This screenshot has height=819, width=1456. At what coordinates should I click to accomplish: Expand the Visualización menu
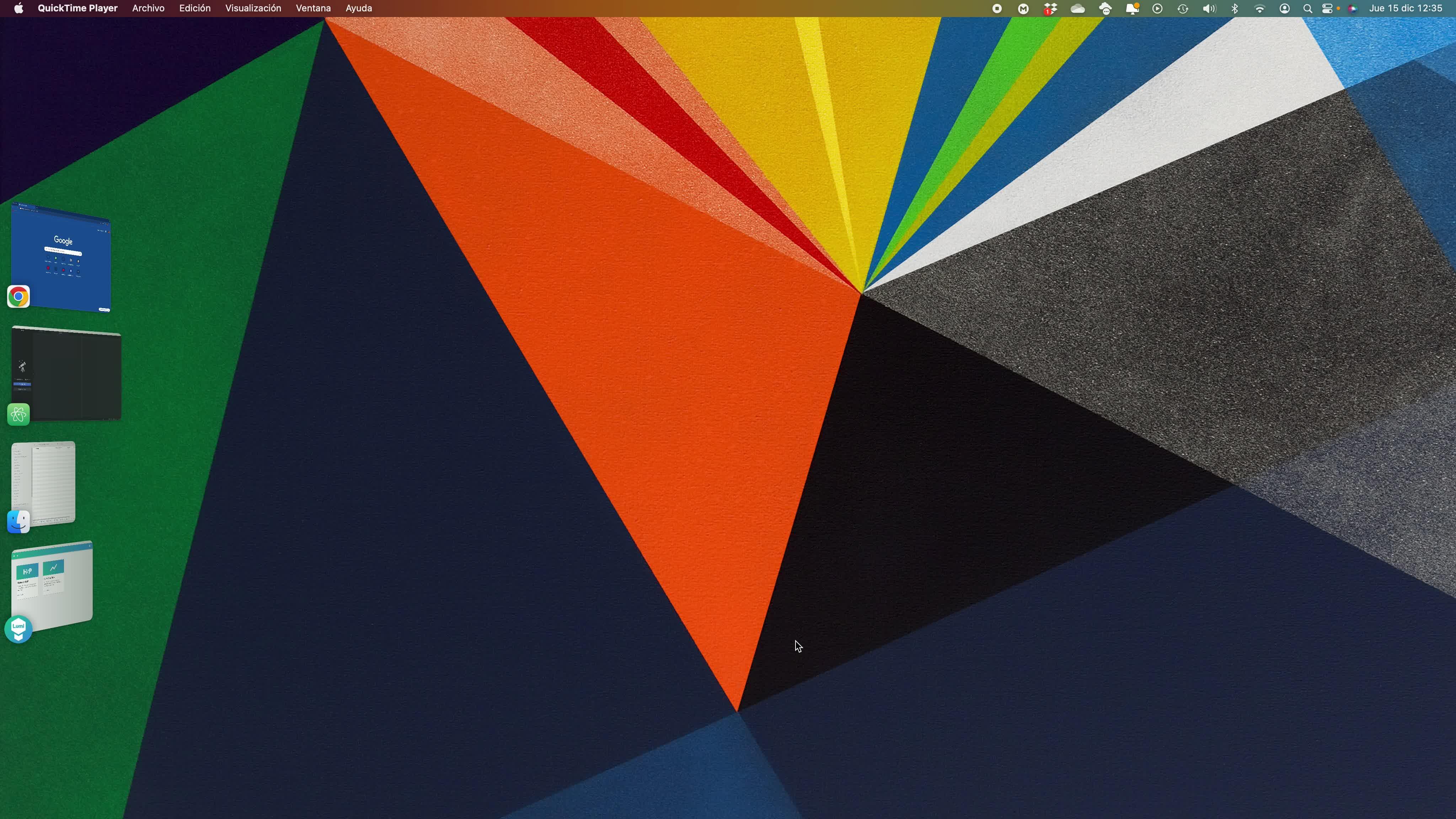[x=253, y=9]
